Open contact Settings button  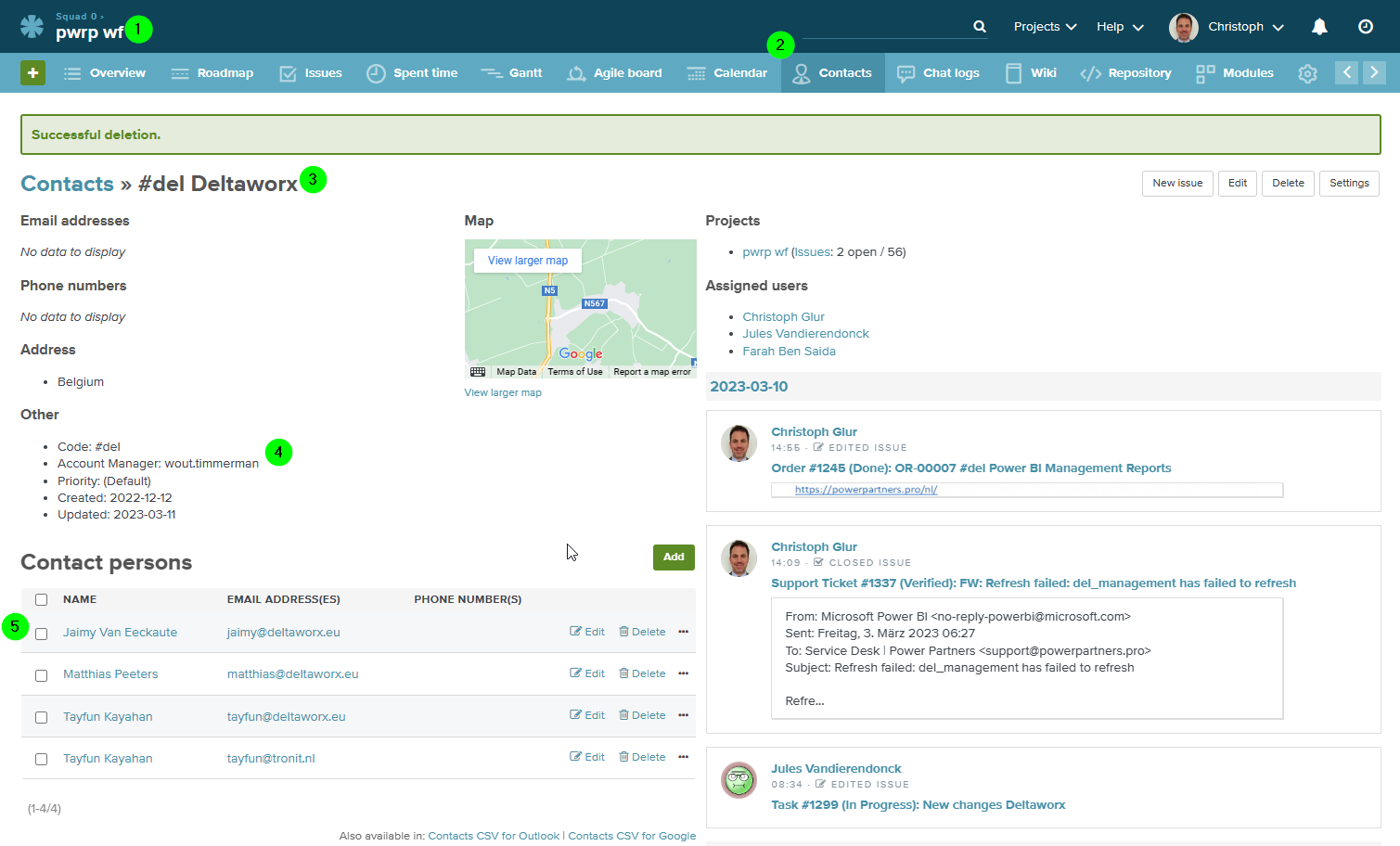click(1349, 184)
